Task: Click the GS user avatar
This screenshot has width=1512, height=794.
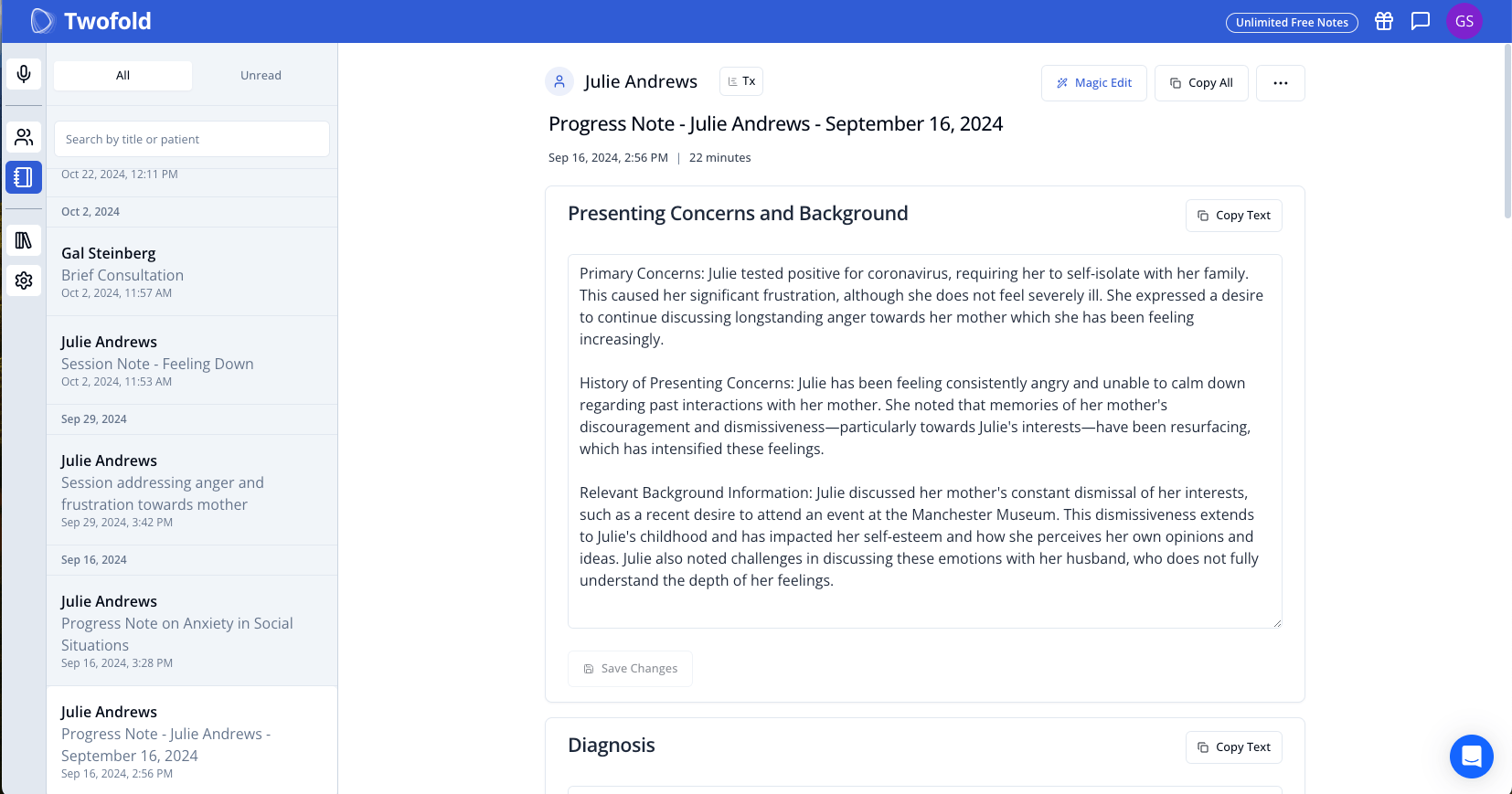Action: tap(1464, 22)
